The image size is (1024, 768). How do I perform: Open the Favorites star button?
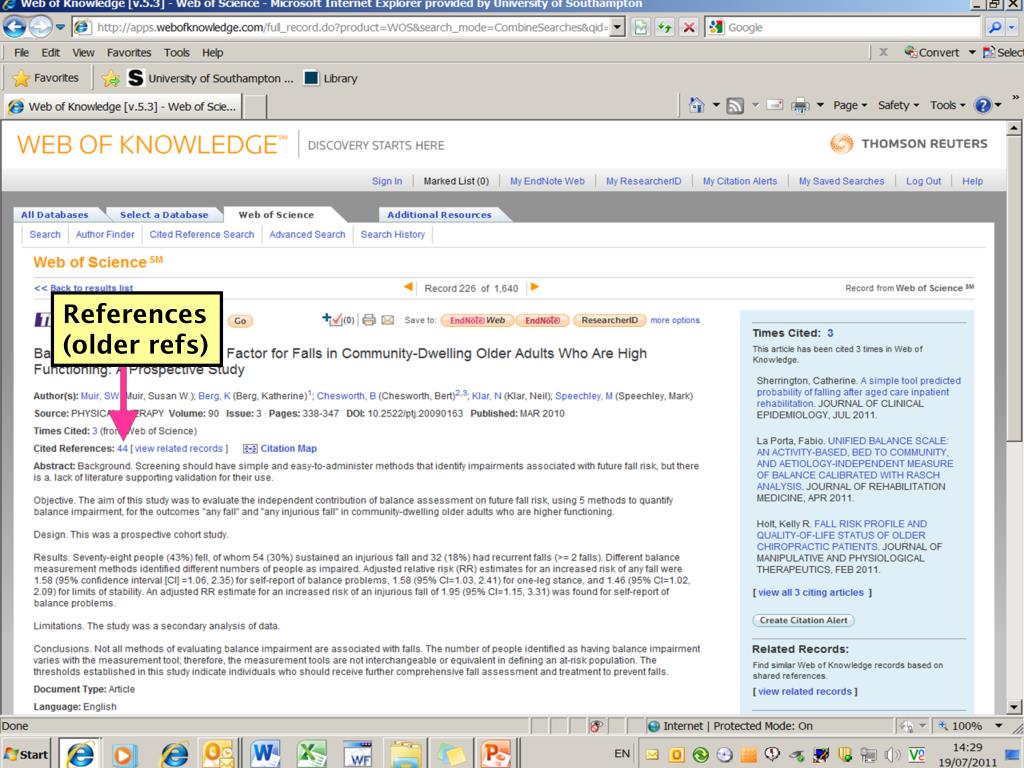(x=45, y=78)
